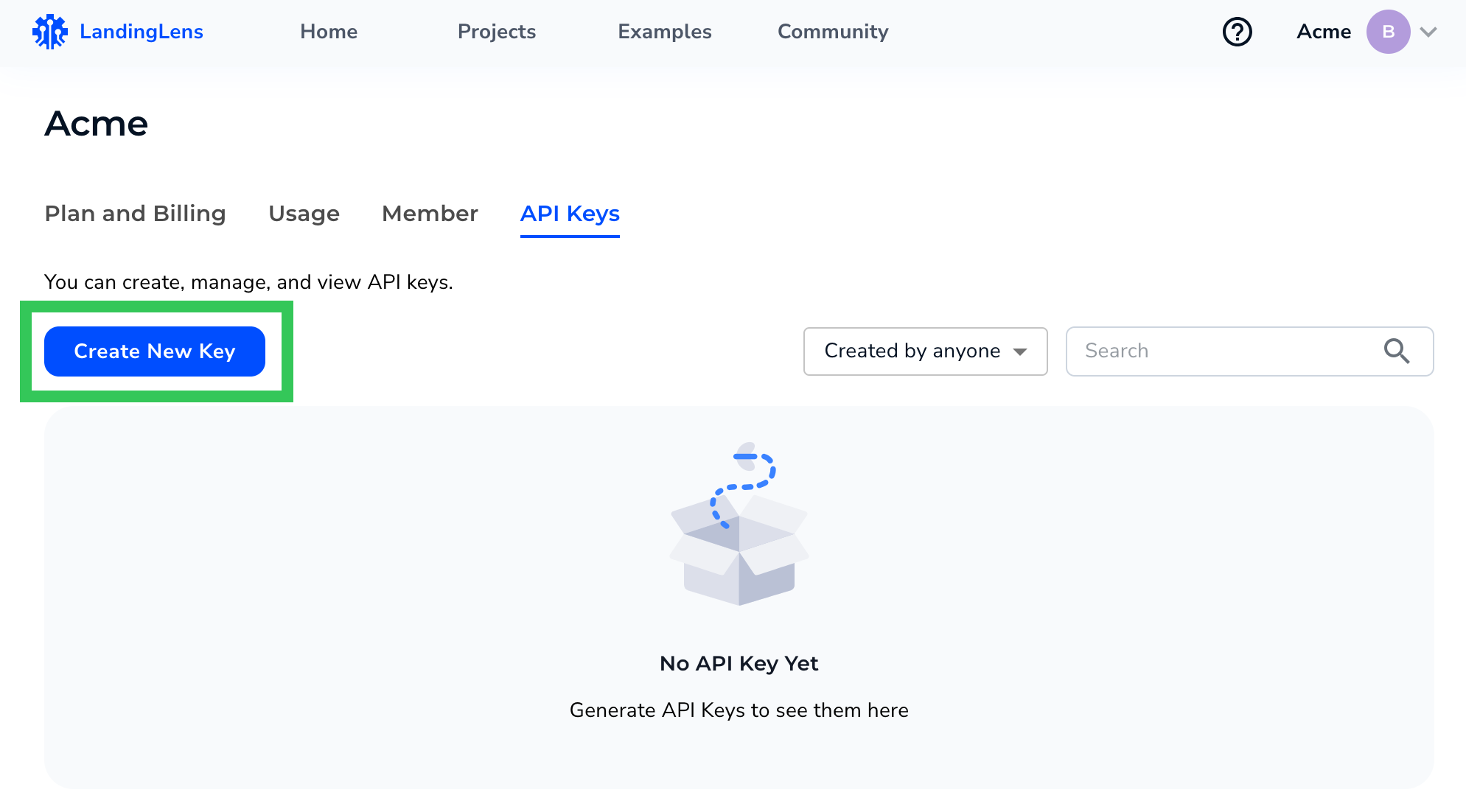1466x812 pixels.
Task: Open the Examples navigation item
Action: point(664,32)
